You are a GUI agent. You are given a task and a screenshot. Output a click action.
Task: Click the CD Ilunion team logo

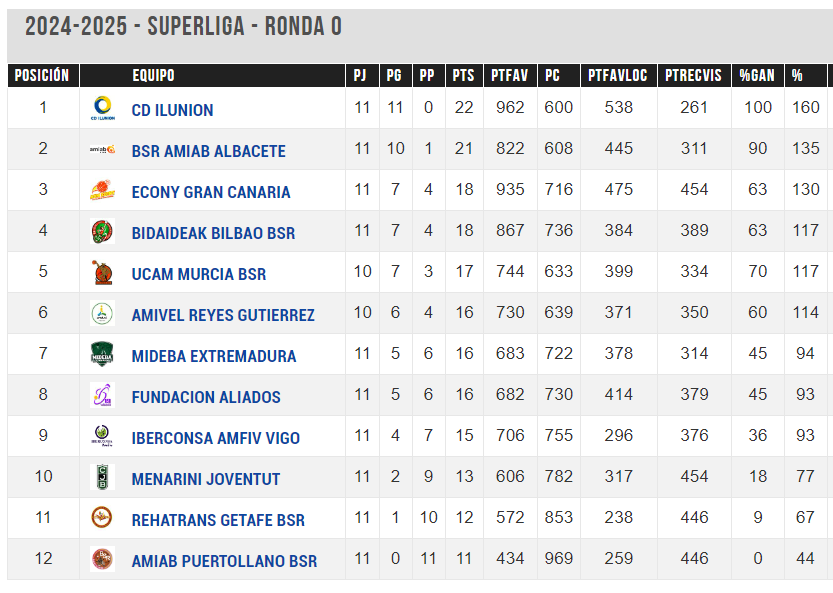(x=103, y=108)
